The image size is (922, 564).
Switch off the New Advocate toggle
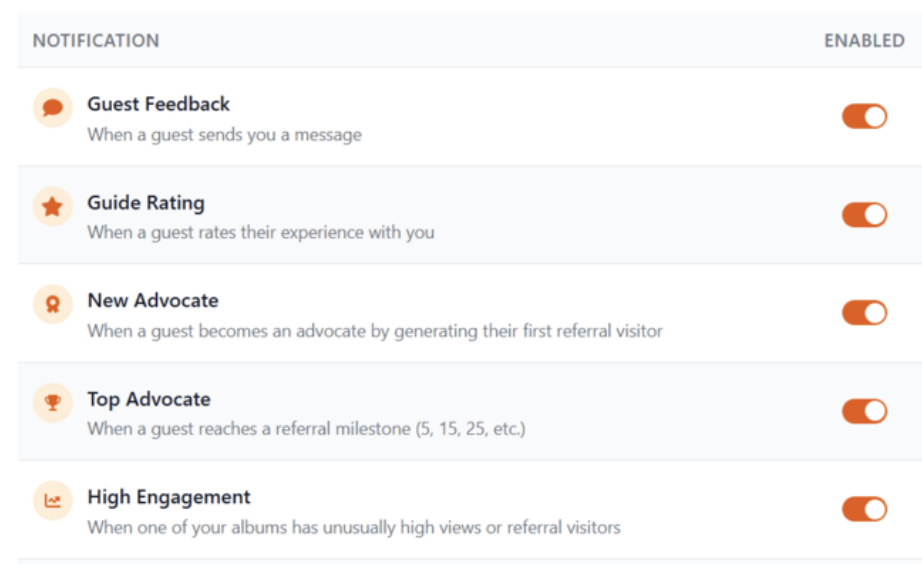864,313
